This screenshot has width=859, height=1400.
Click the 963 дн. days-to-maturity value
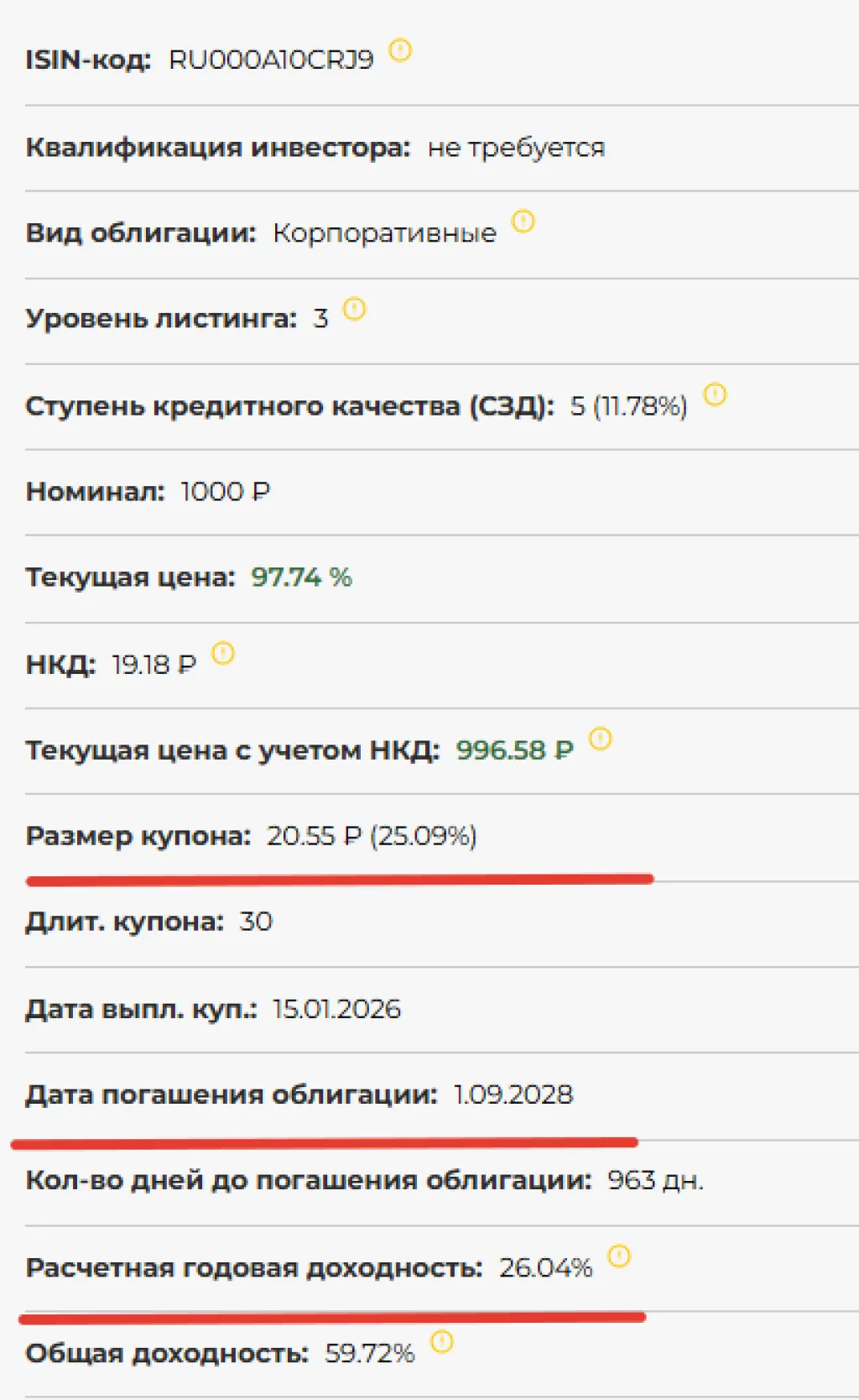pyautogui.click(x=655, y=1181)
